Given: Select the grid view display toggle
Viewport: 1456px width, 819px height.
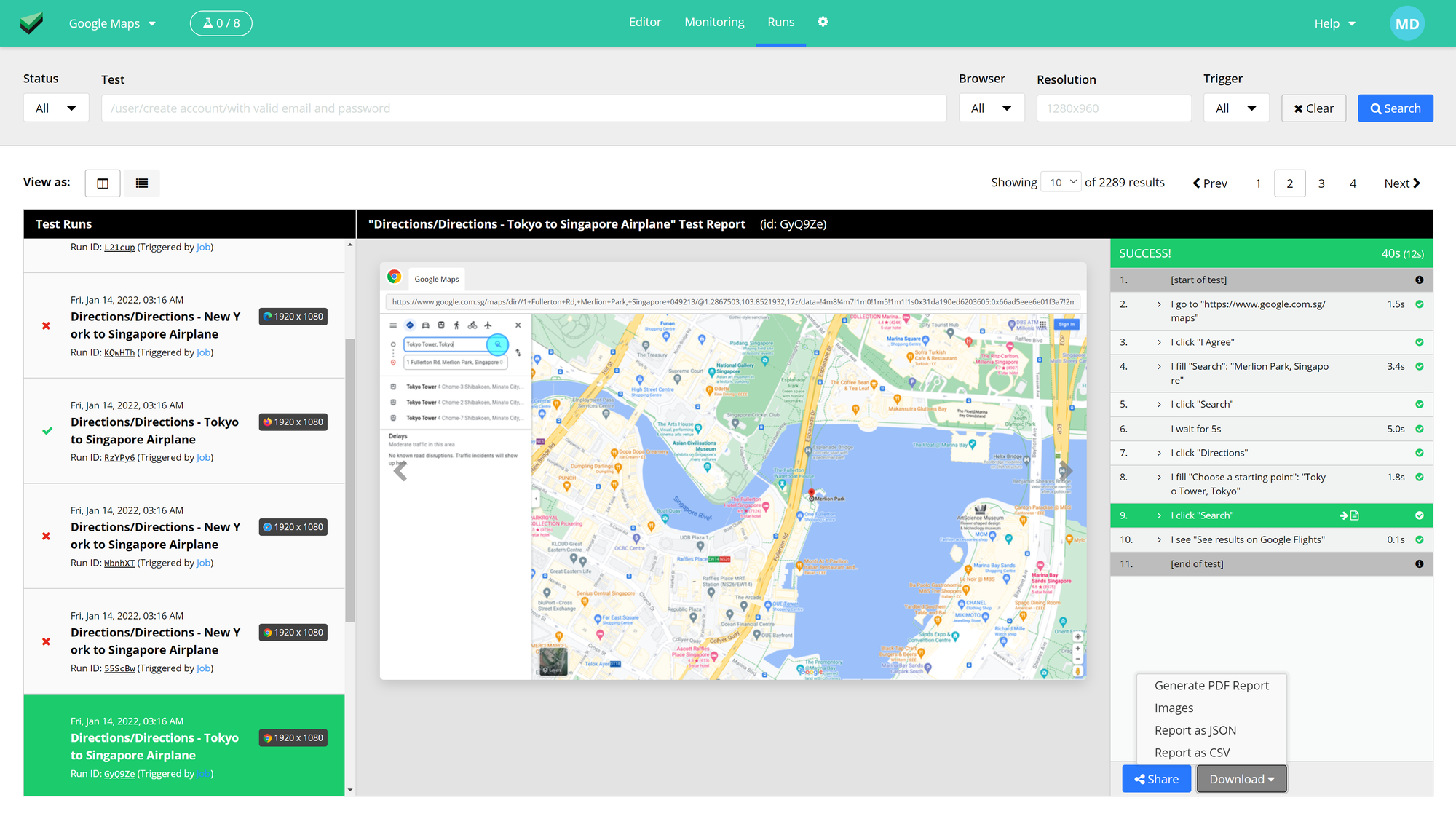Looking at the screenshot, I should 103,182.
